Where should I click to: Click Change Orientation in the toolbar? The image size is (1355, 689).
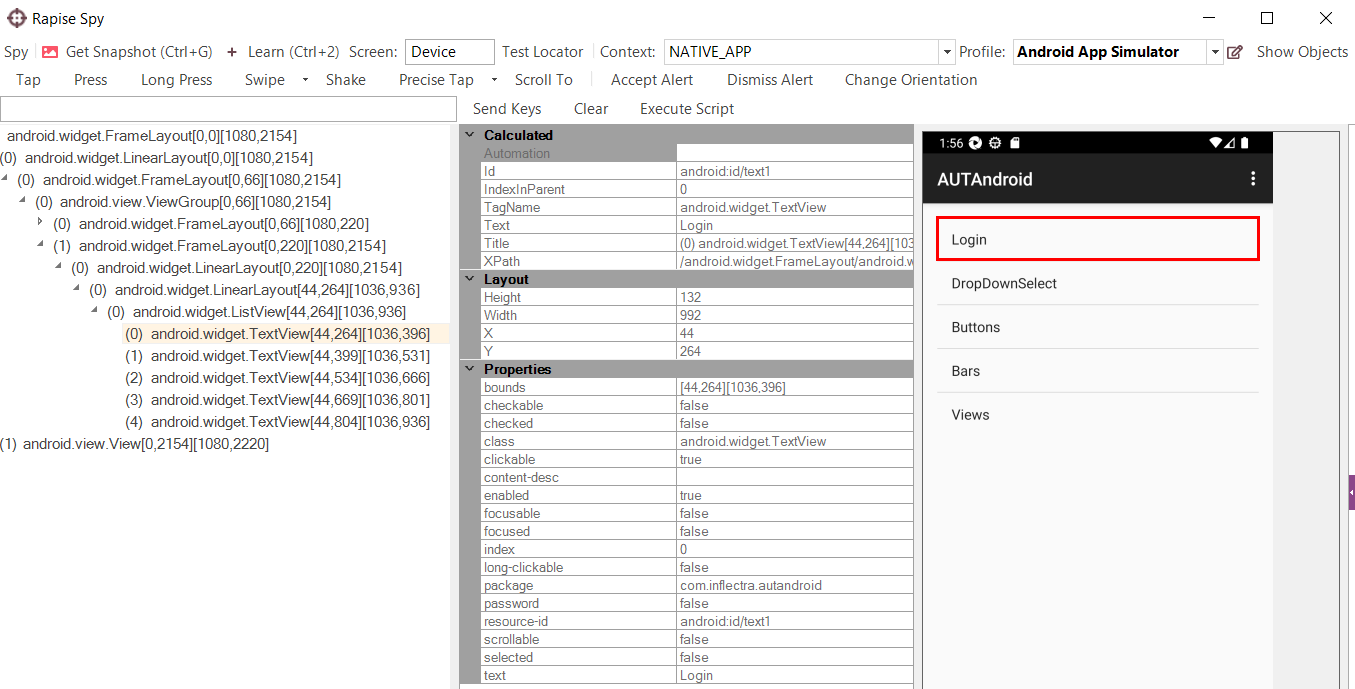[911, 80]
